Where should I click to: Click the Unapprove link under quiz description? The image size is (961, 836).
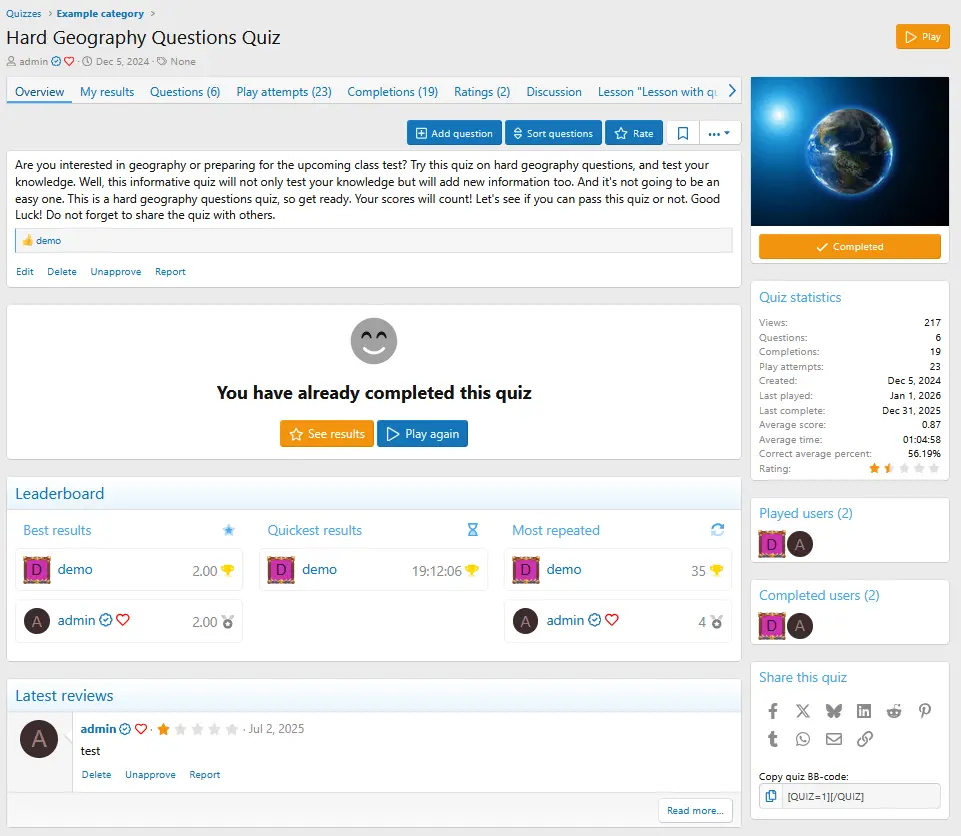click(115, 272)
